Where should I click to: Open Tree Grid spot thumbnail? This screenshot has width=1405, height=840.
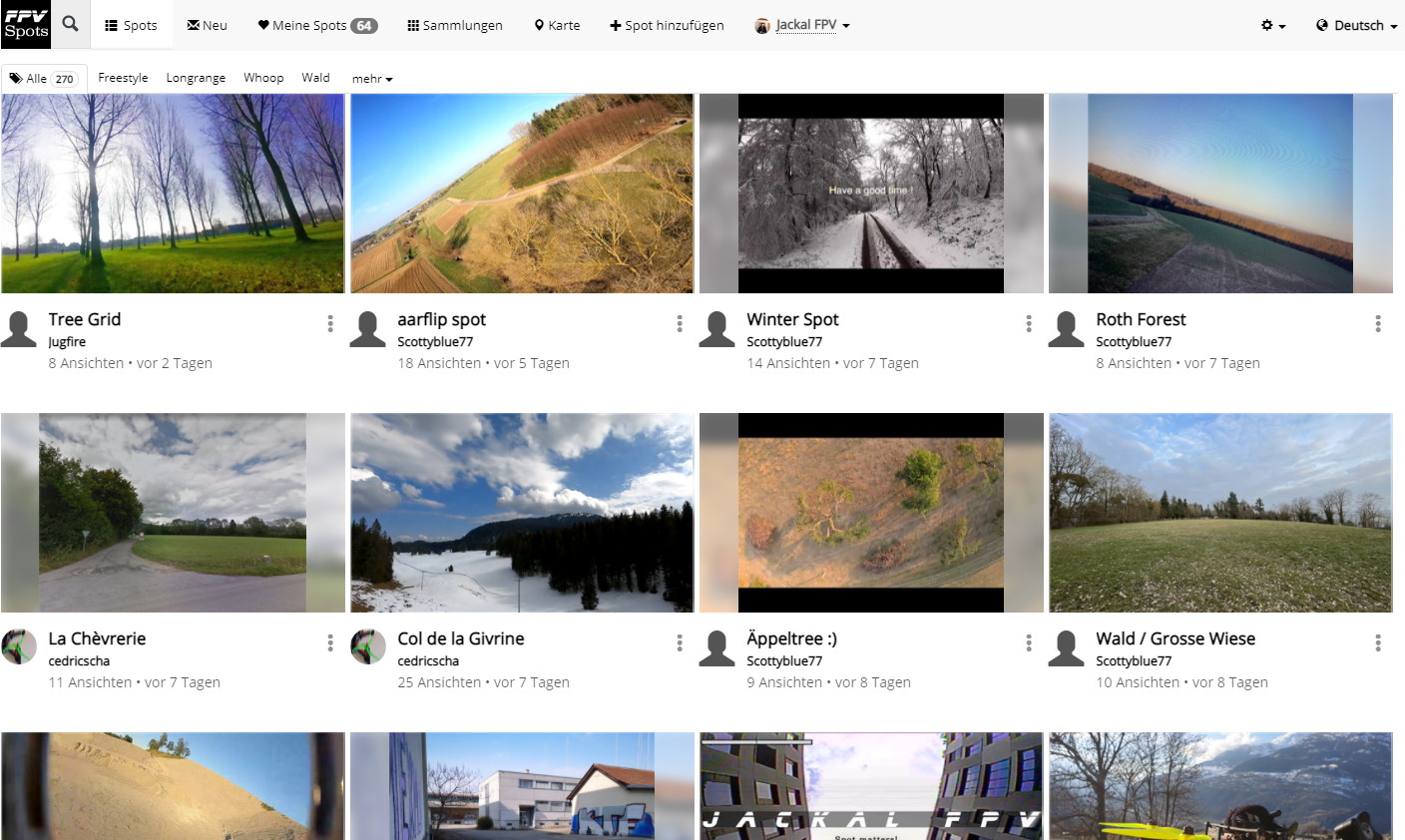point(173,194)
